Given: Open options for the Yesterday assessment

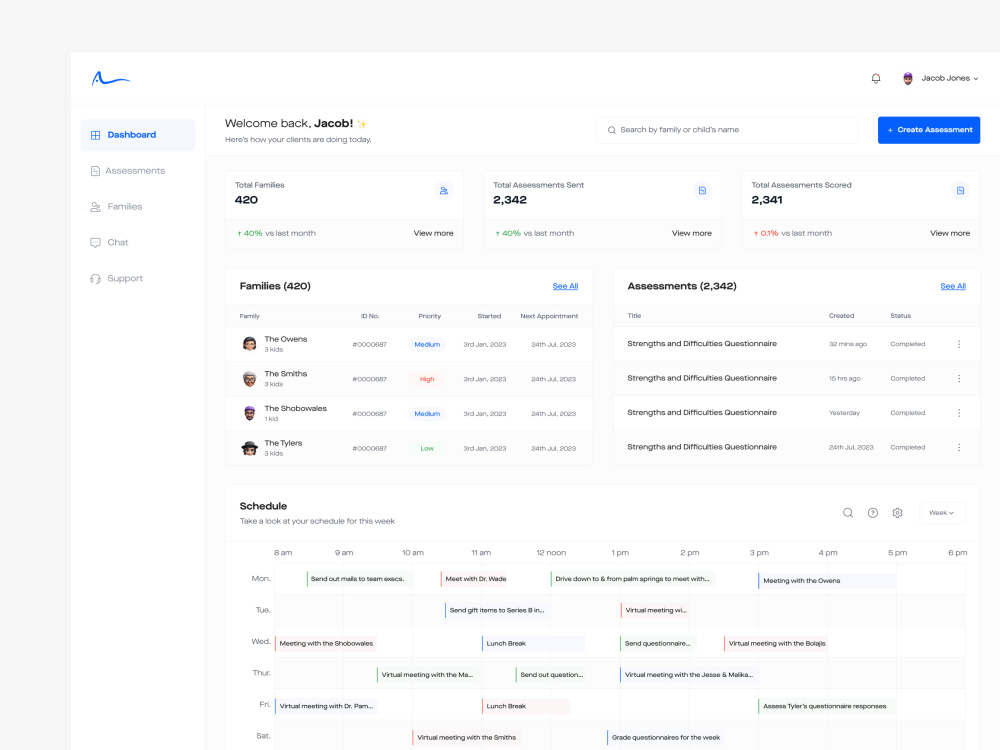Looking at the screenshot, I should point(959,413).
